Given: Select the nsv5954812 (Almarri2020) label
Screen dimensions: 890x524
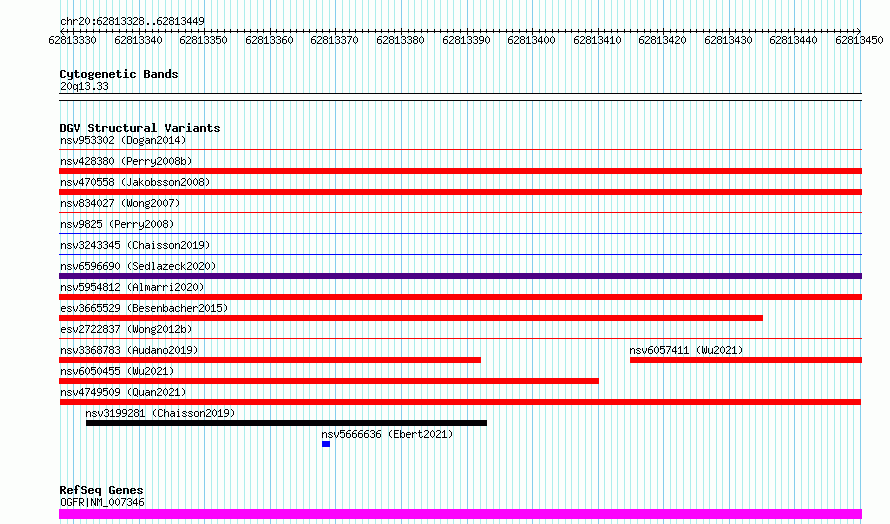Looking at the screenshot, I should 132,287.
